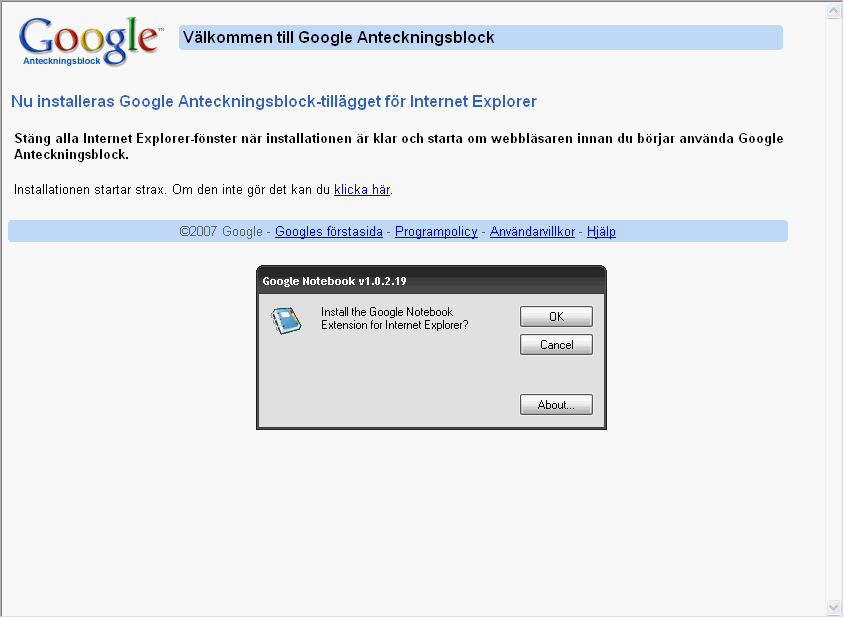Click the Google logo image

pos(88,38)
